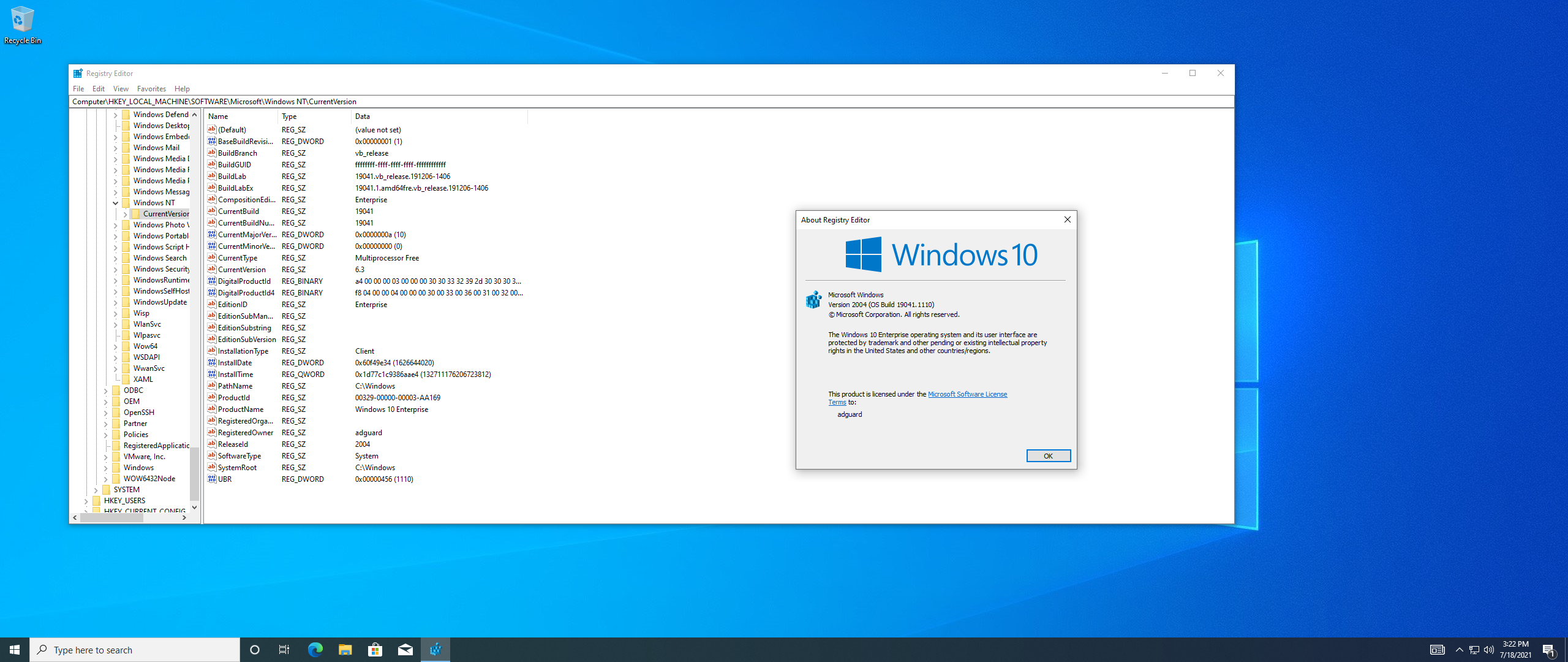This screenshot has height=662, width=1568.
Task: Click the registry icon in About dialog
Action: [x=813, y=300]
